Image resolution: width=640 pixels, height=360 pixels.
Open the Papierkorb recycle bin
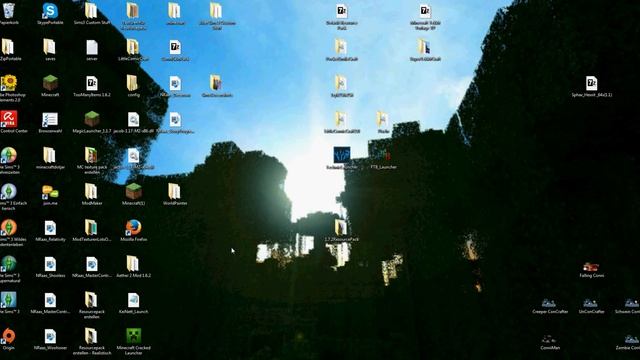[x=9, y=11]
